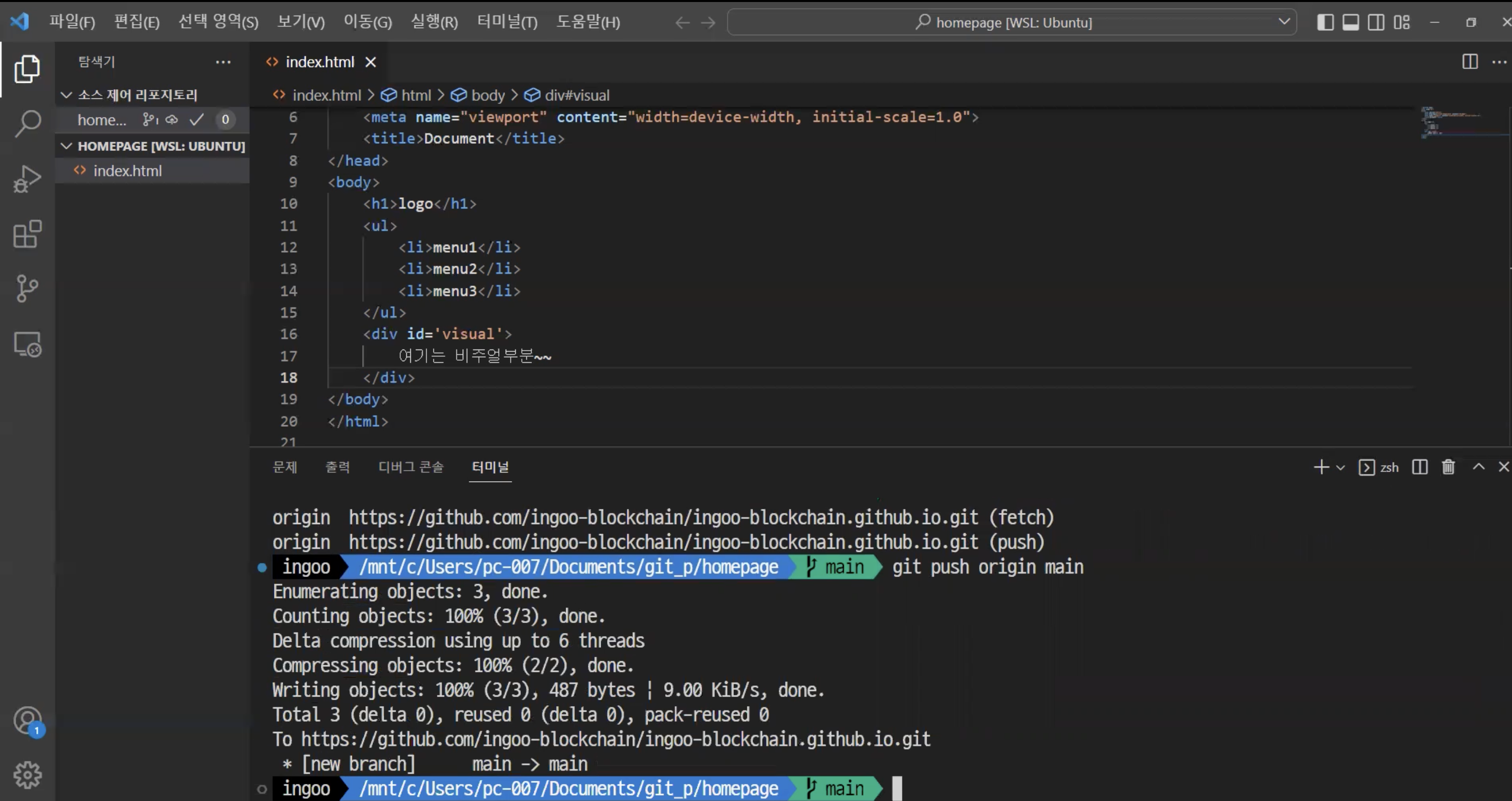Screen dimensions: 1512x801
Task: Click the Accounts icon with badge
Action: (x=28, y=721)
